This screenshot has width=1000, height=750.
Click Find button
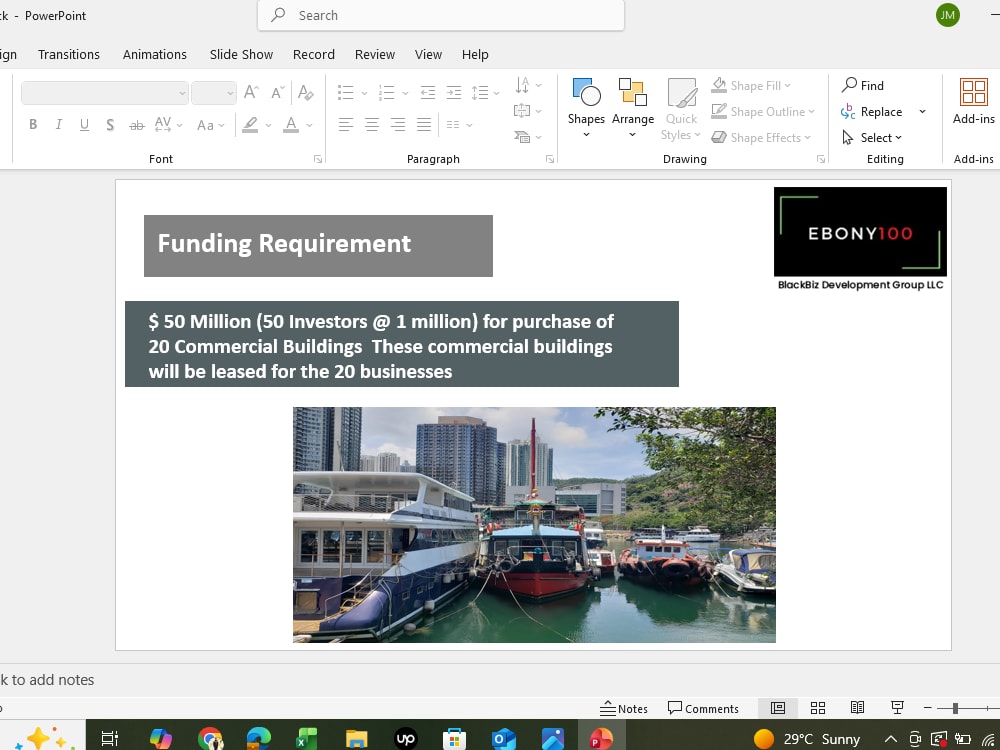pos(863,85)
